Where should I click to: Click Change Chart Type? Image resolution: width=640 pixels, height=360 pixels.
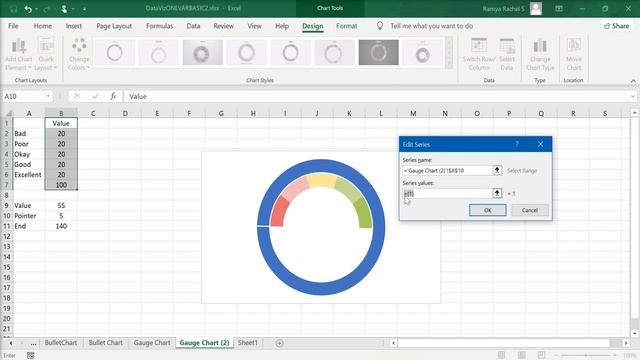tap(540, 54)
